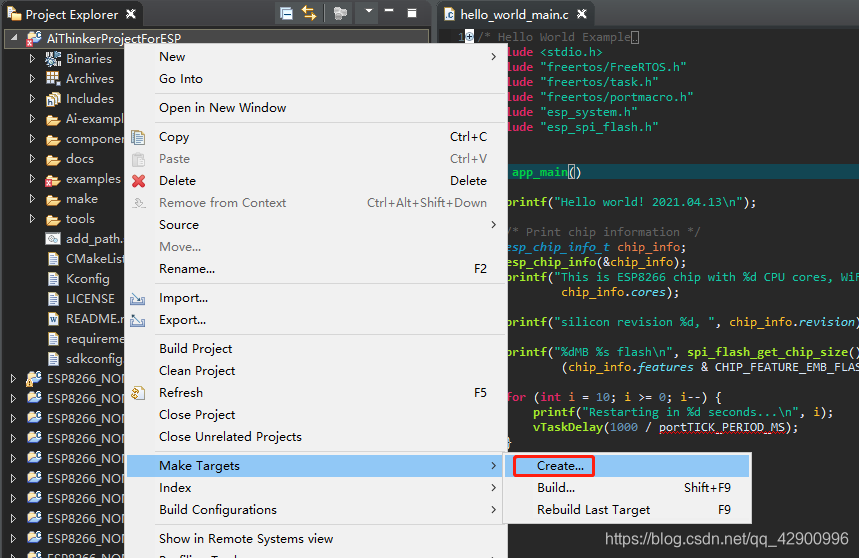Viewport: 859px width, 558px height.
Task: Click the README file Word icon
Action: click(53, 319)
